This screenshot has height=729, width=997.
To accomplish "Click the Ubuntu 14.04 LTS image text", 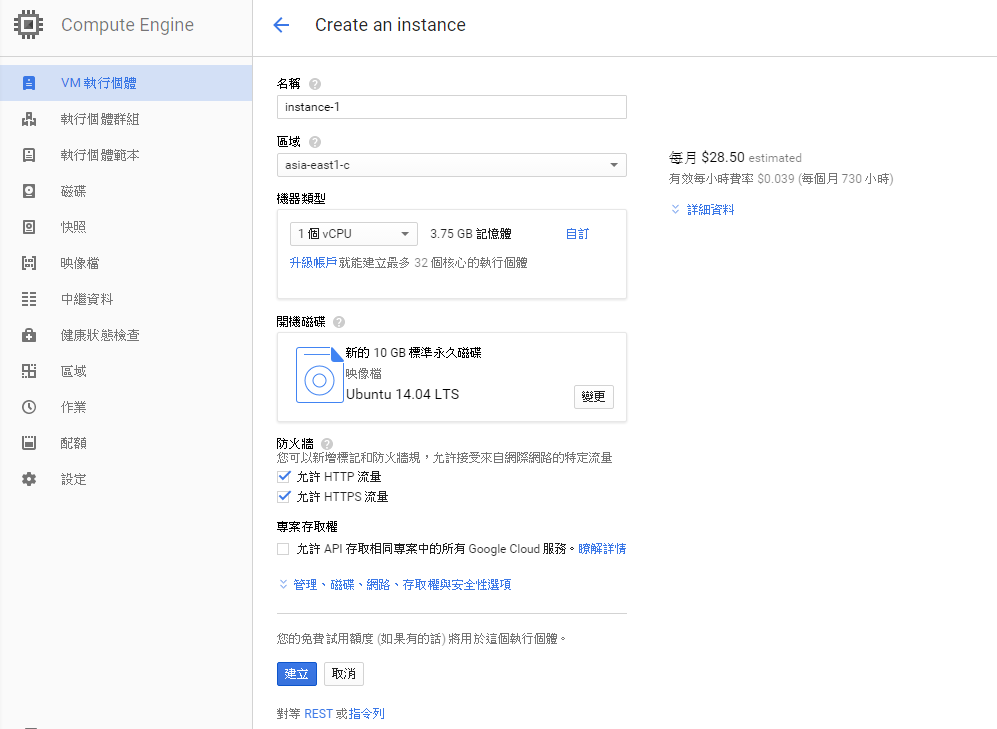I will [402, 394].
